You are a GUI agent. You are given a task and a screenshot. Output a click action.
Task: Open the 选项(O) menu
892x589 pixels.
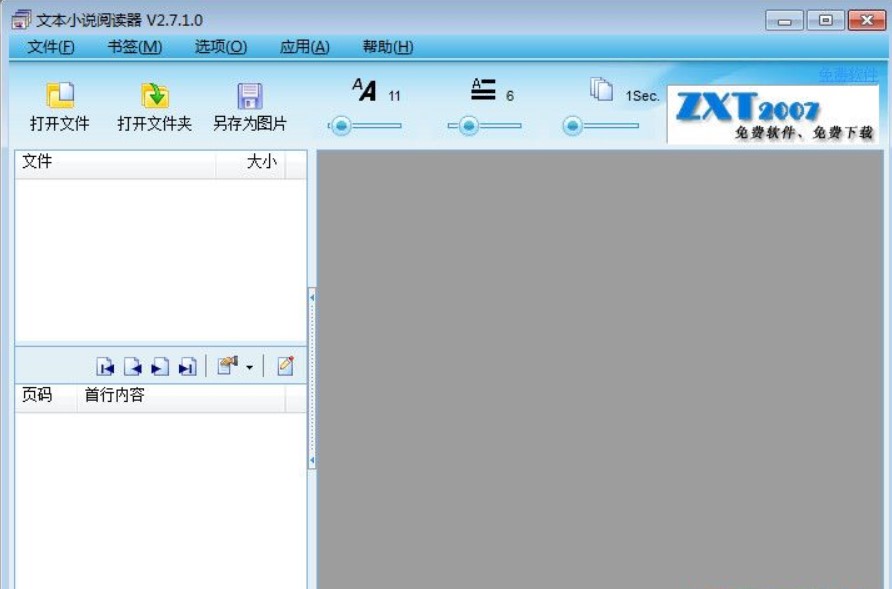(x=221, y=47)
